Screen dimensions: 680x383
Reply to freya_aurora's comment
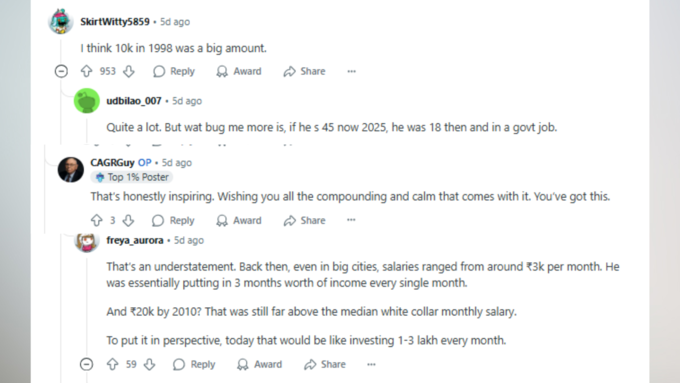[194, 364]
